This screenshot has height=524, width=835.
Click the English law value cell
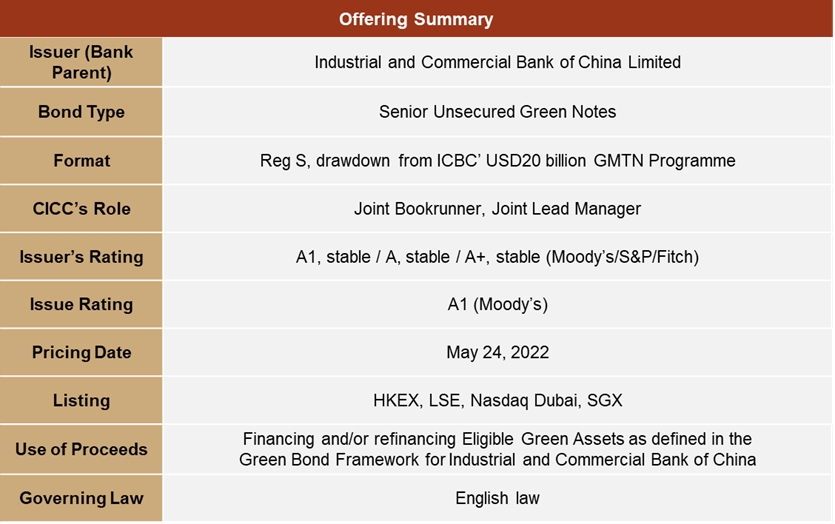[497, 498]
